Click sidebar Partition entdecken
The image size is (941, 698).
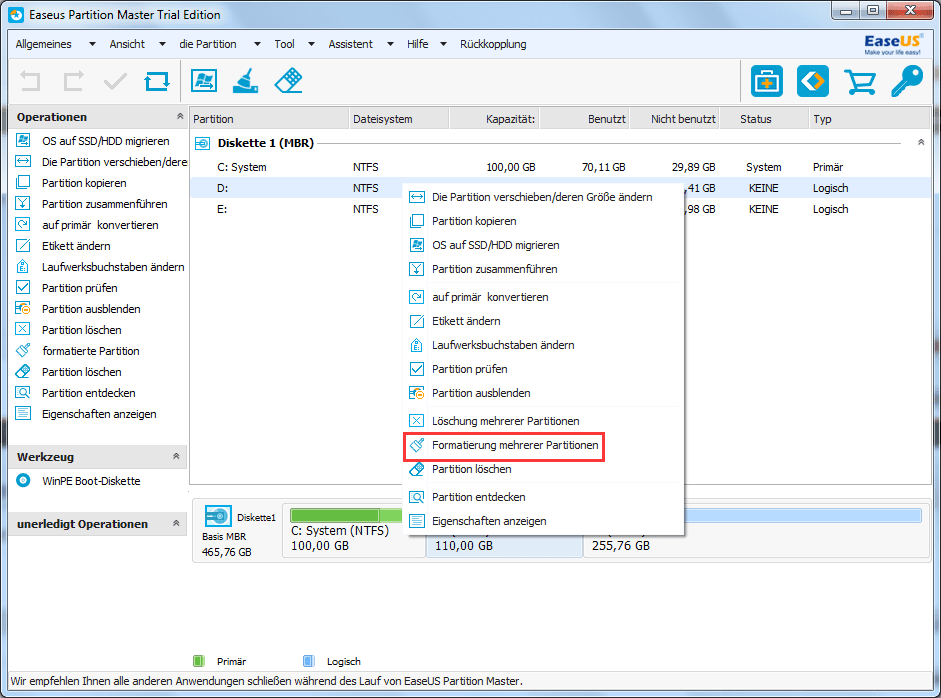click(x=89, y=393)
